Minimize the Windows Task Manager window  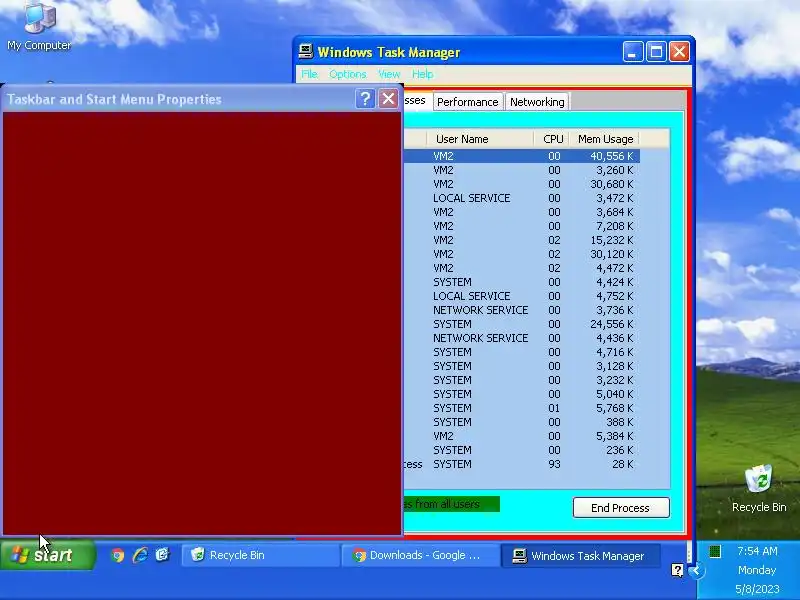(633, 52)
